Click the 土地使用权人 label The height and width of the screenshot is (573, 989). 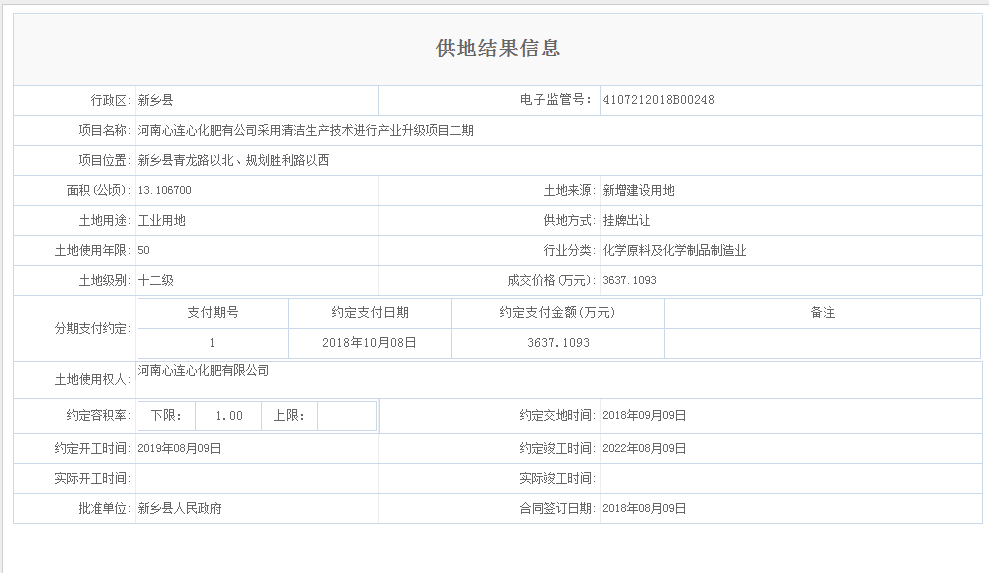[93, 379]
